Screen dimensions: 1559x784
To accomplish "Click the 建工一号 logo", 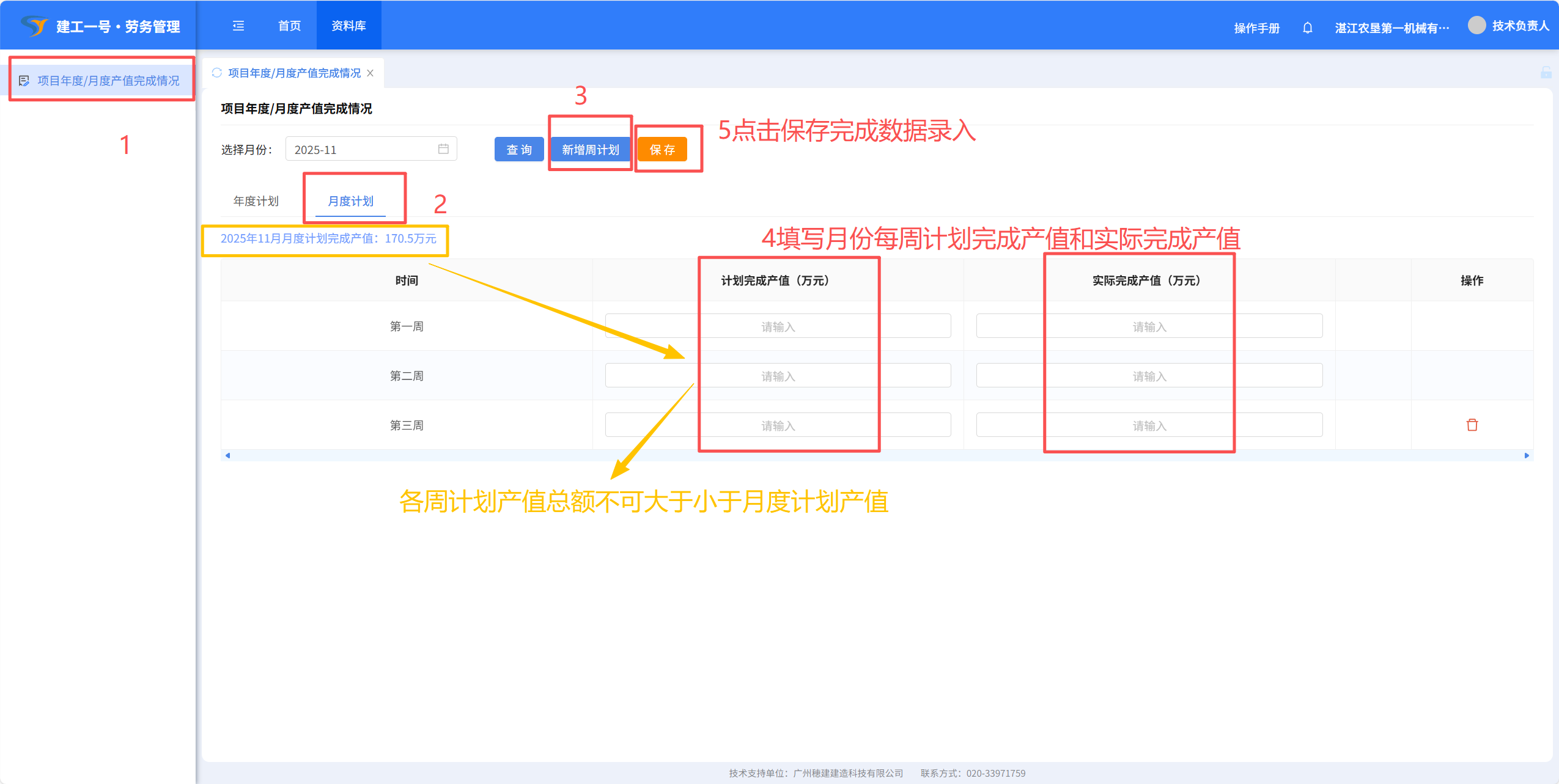I will click(x=34, y=26).
